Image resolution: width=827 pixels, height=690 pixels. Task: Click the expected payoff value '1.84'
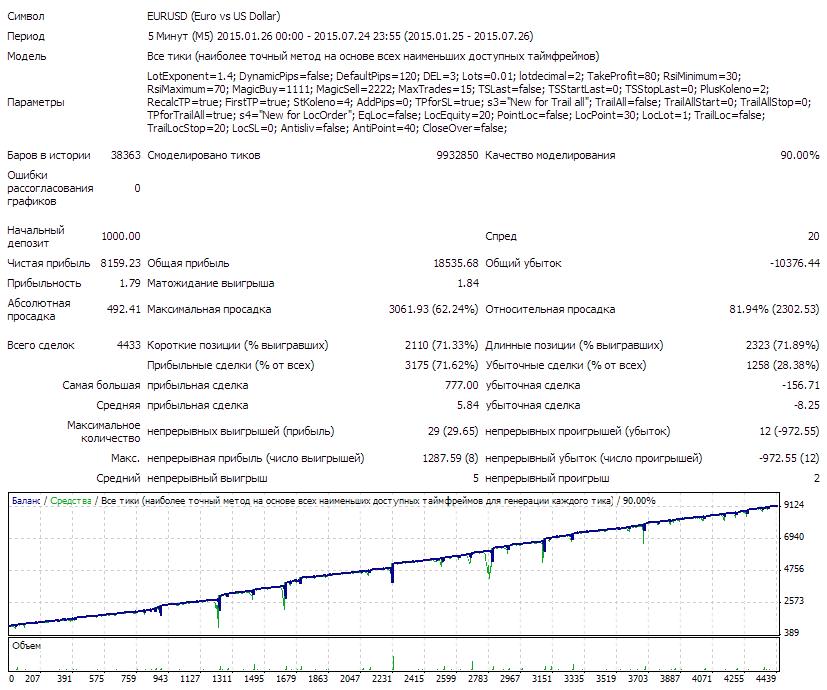click(x=468, y=283)
